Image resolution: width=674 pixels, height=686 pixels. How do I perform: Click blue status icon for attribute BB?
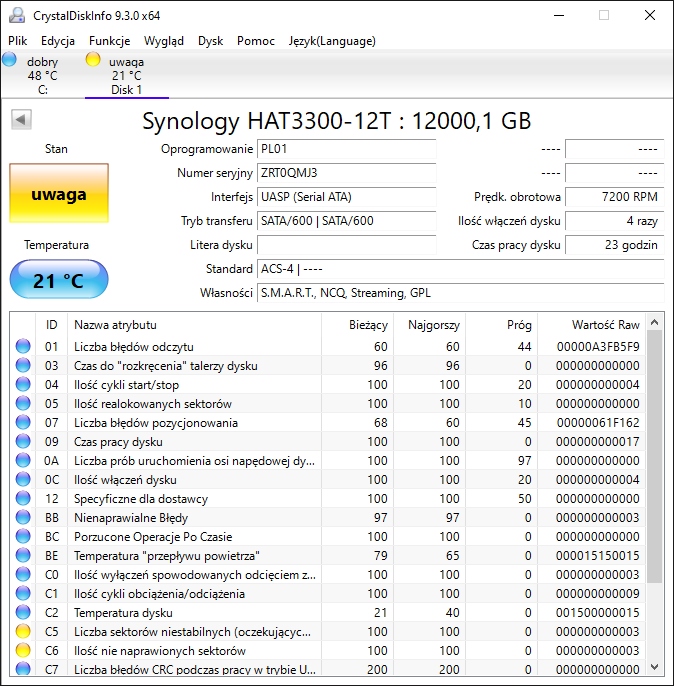(x=23, y=517)
